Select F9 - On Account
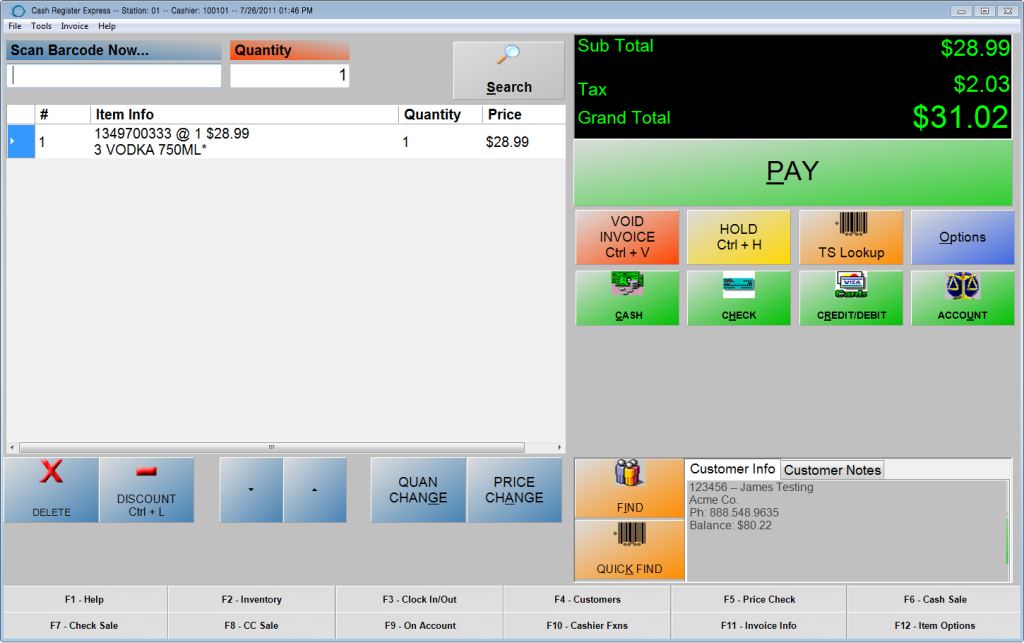Image resolution: width=1024 pixels, height=643 pixels. pyautogui.click(x=419, y=625)
